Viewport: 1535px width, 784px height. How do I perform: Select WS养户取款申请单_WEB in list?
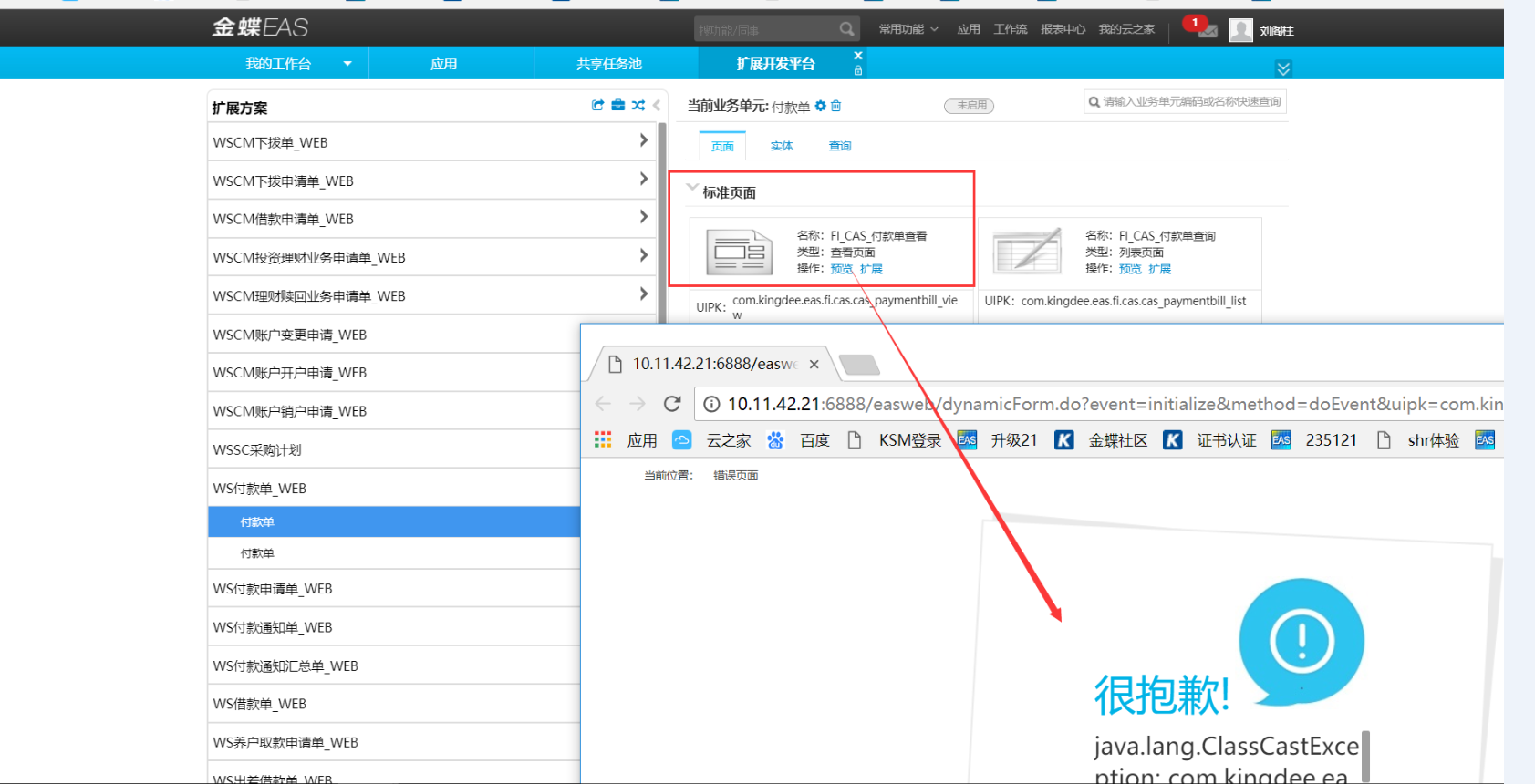(394, 742)
